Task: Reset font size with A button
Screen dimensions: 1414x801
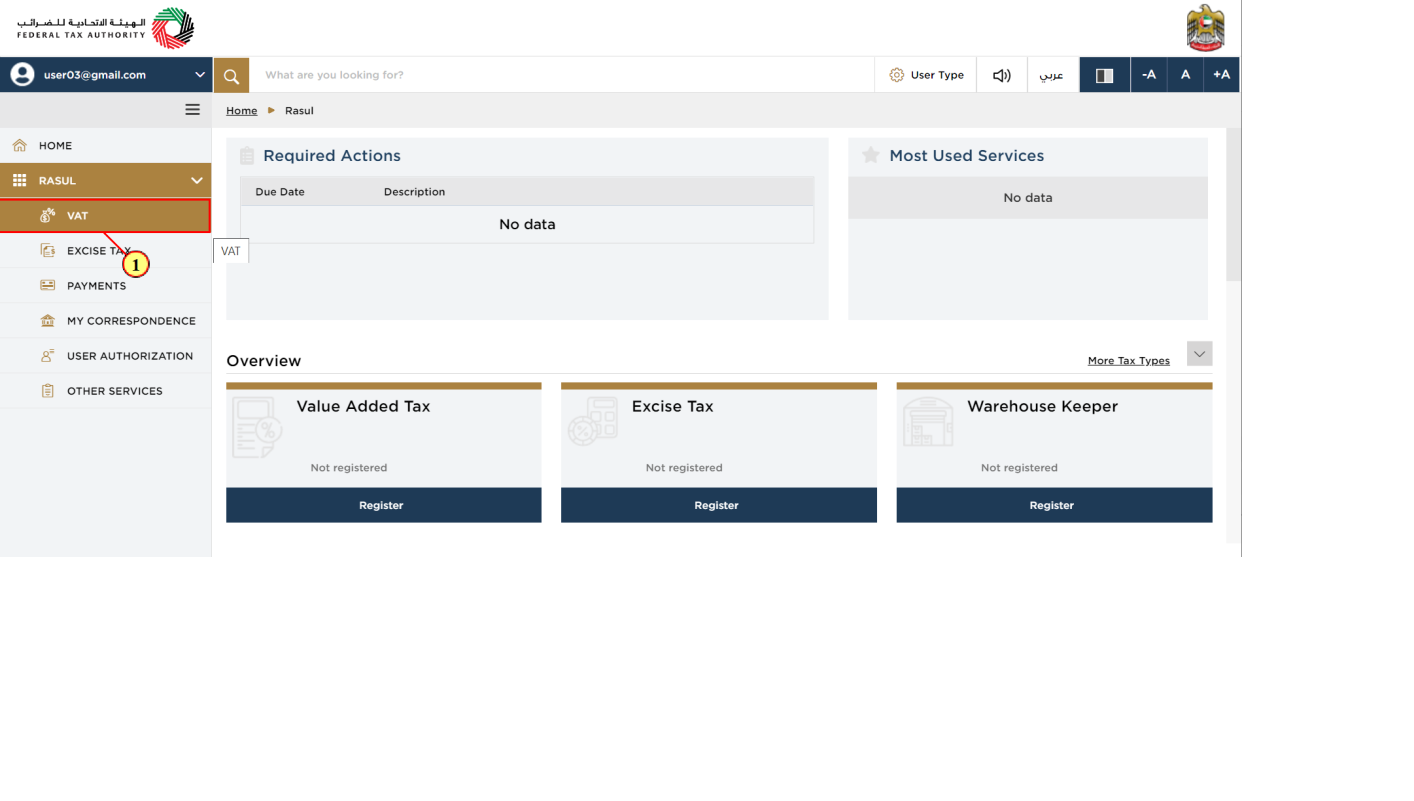Action: pos(1185,75)
